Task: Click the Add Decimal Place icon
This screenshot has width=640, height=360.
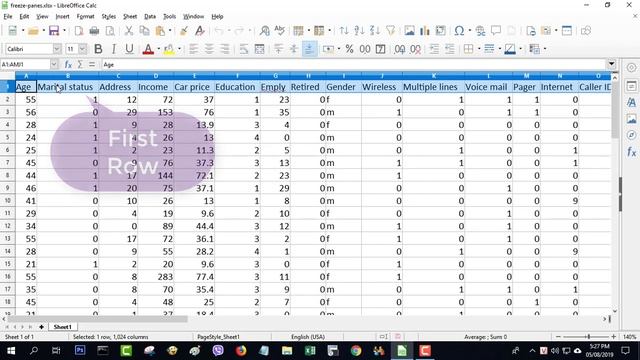Action: [400, 49]
